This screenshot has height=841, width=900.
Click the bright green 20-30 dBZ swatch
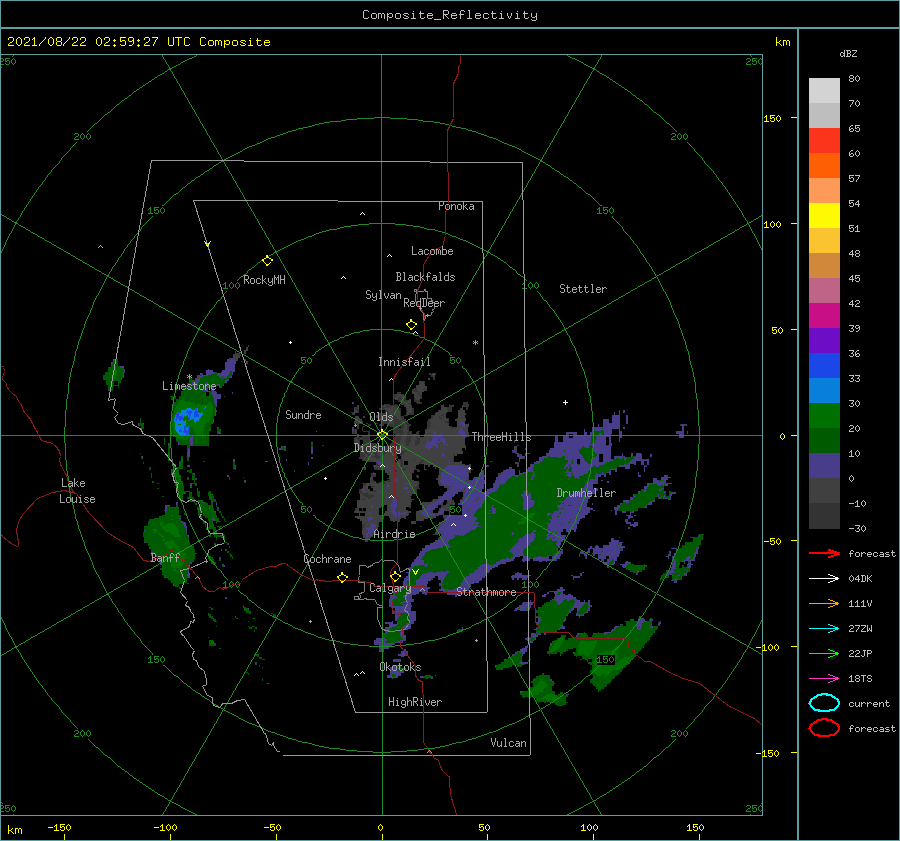[824, 416]
